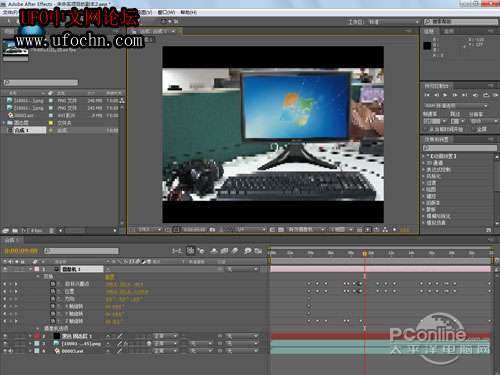This screenshot has height=375, width=500.
Task: Click the motion blur icon in timeline toolbar
Action: coord(236,251)
